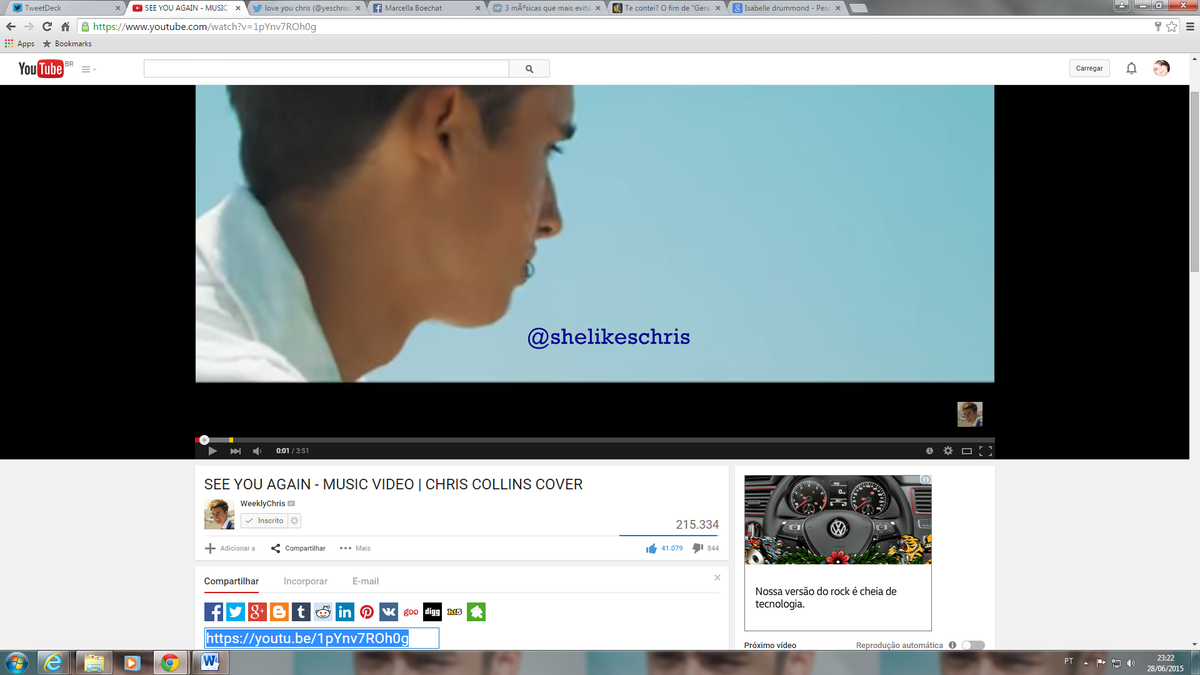This screenshot has width=1200, height=675.
Task: Click the WeeklyChris channel avatar
Action: tap(219, 514)
